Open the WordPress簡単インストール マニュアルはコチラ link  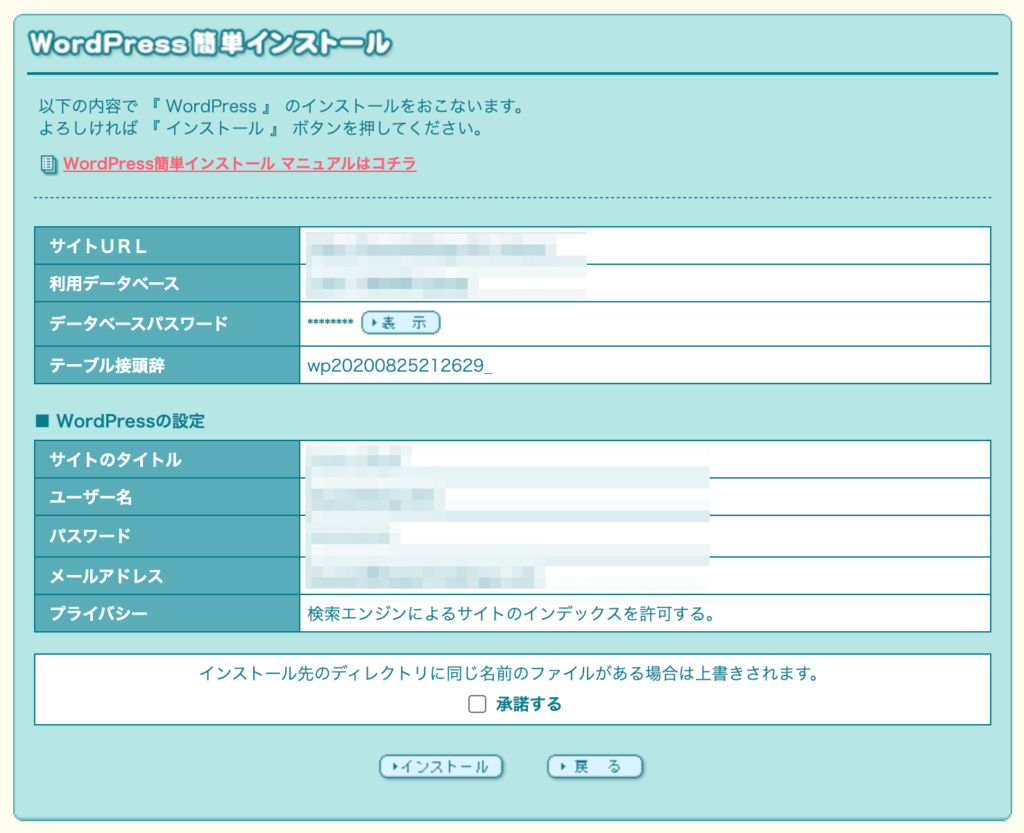coord(239,163)
